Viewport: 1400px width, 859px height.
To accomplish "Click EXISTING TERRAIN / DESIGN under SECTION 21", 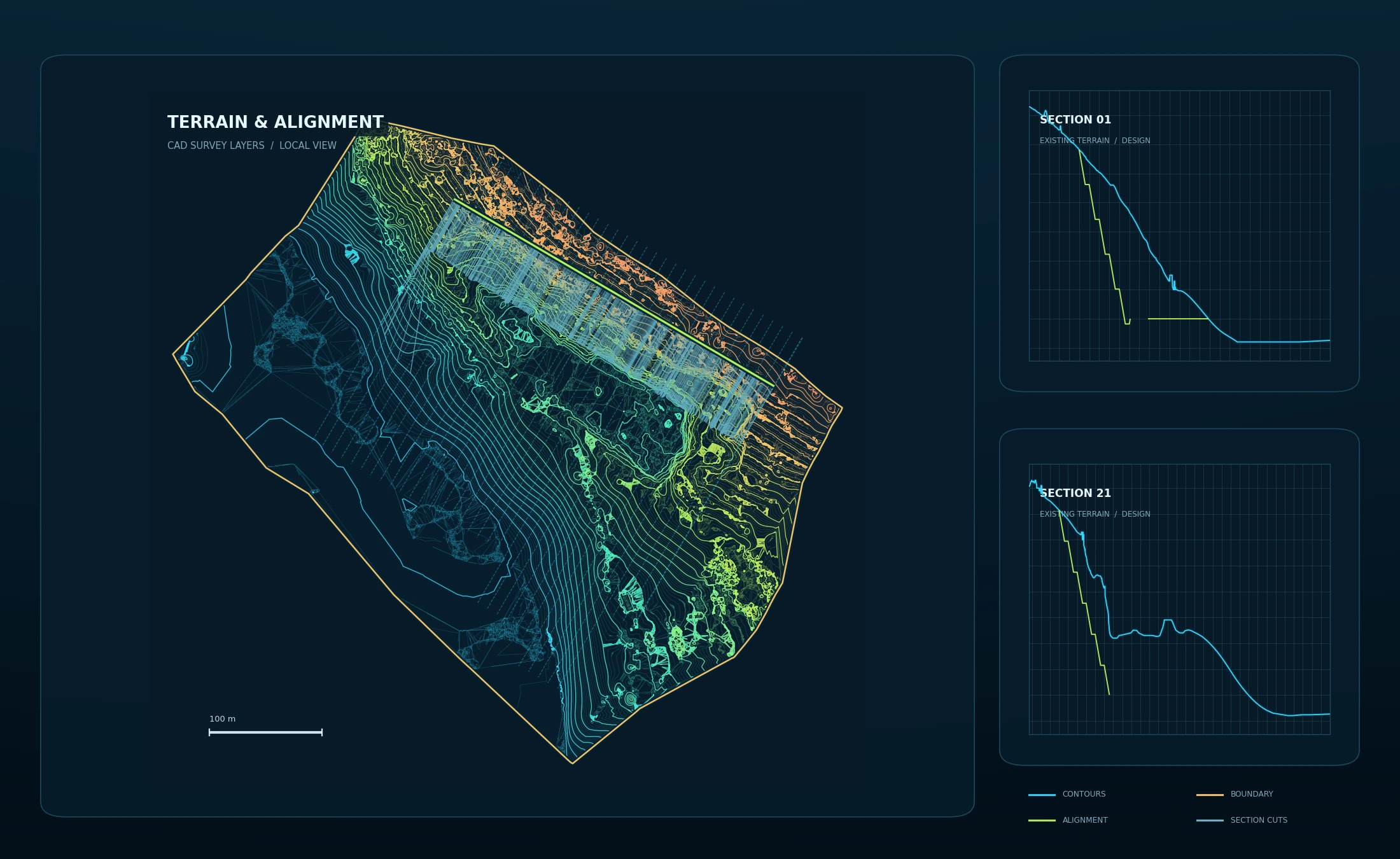I will point(1095,514).
